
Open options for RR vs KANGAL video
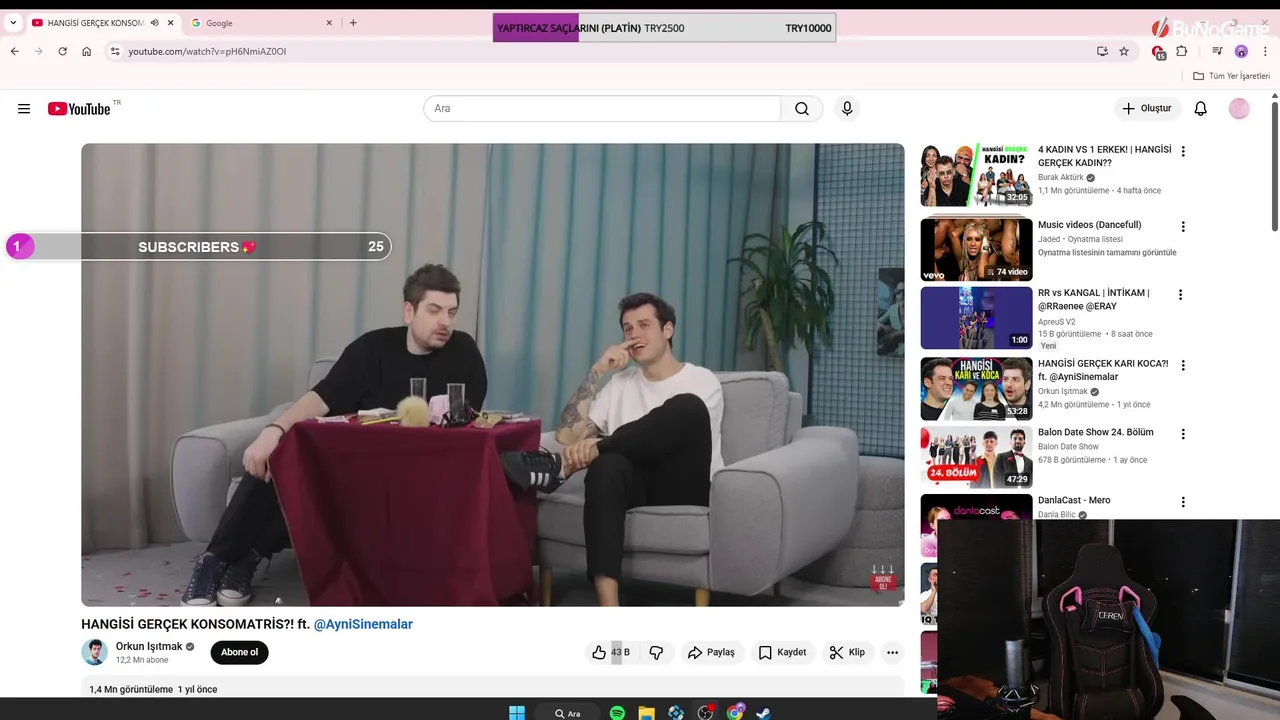coord(1180,295)
